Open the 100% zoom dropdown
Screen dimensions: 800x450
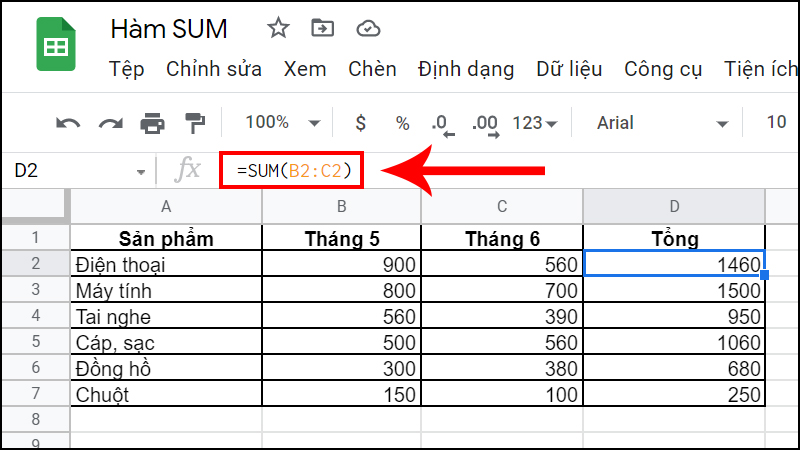(x=283, y=123)
